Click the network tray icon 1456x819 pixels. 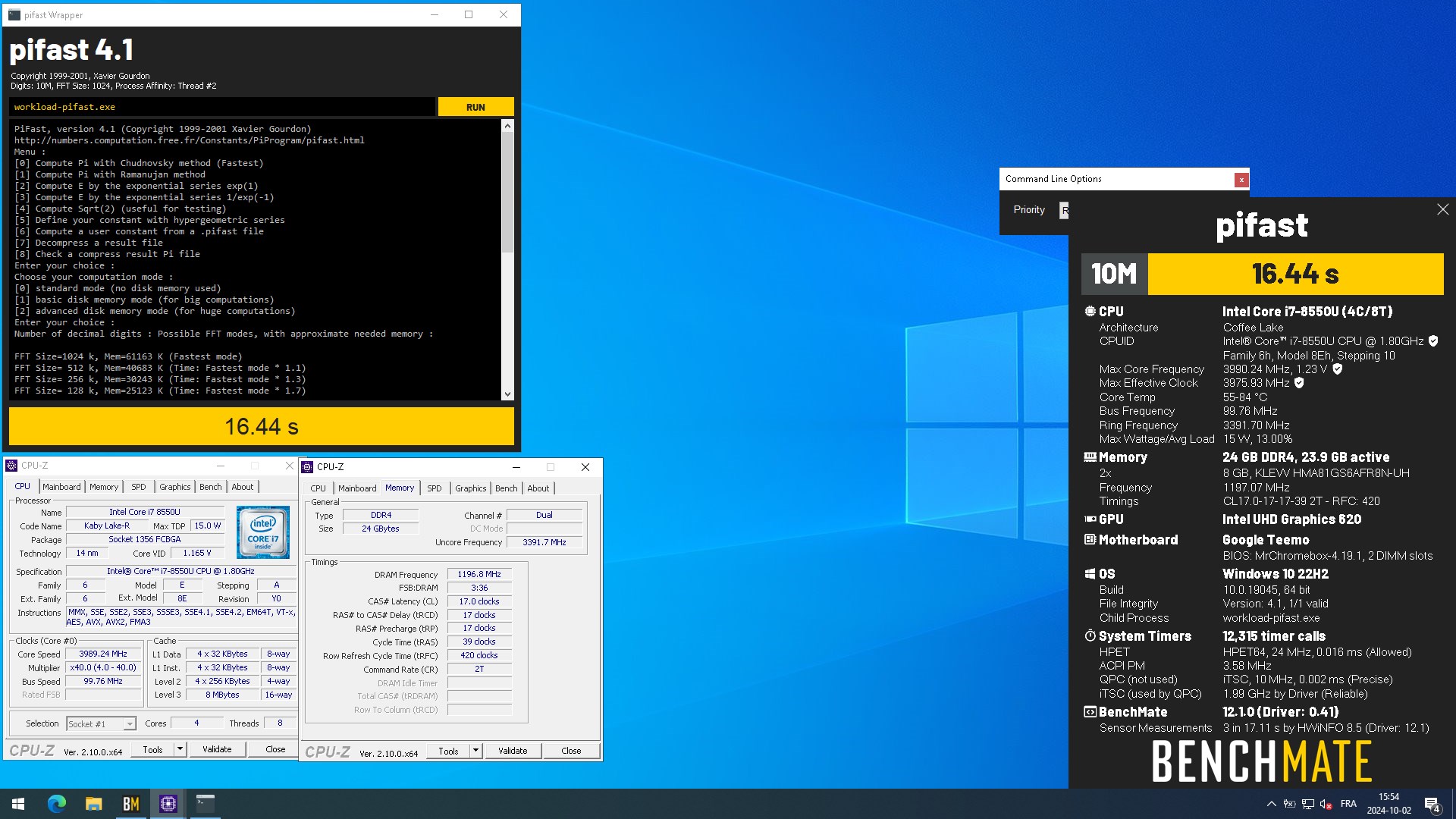pyautogui.click(x=1308, y=804)
